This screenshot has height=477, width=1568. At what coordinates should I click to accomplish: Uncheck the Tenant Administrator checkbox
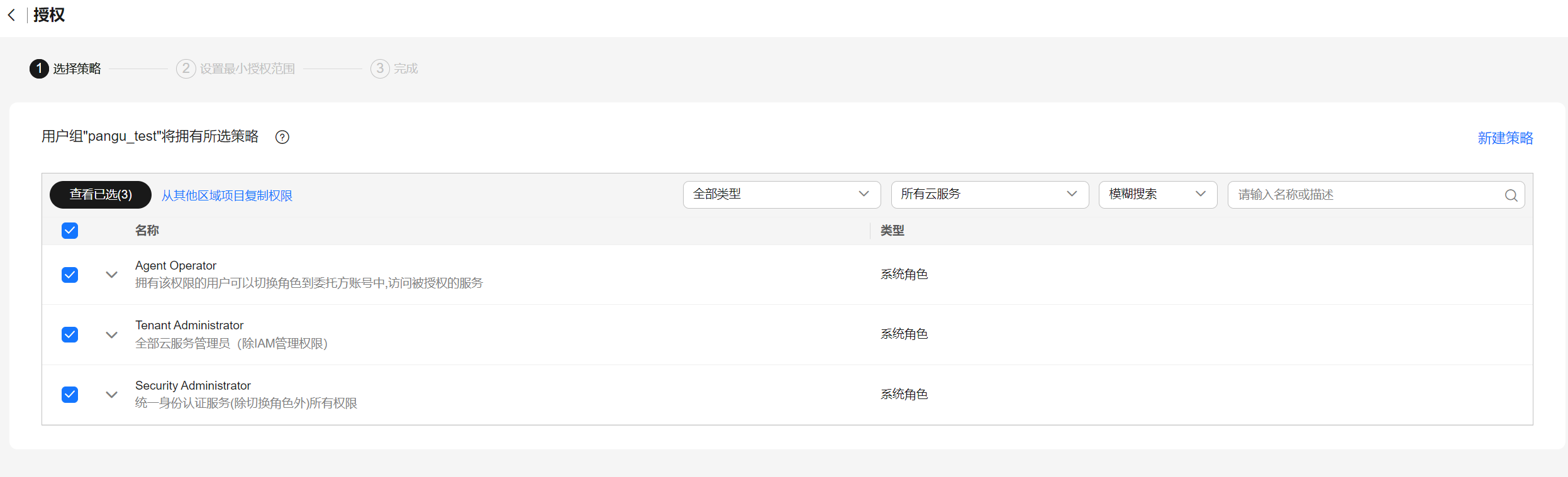click(x=70, y=334)
